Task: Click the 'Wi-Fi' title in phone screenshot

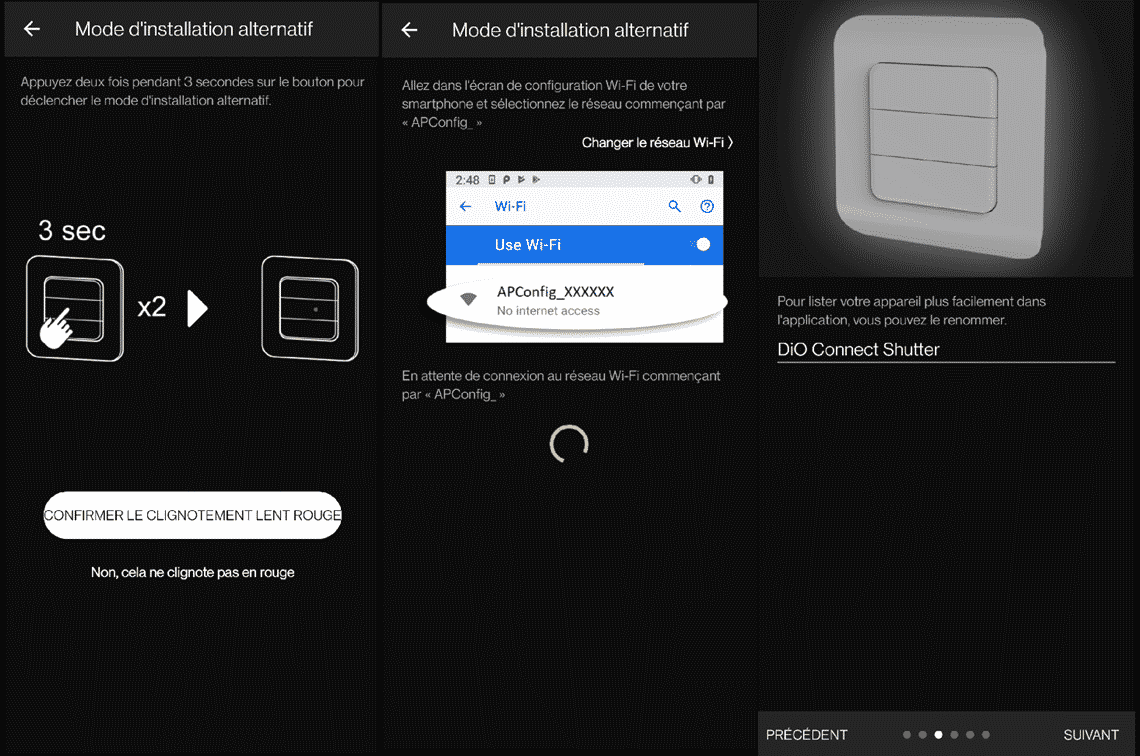Action: (510, 206)
